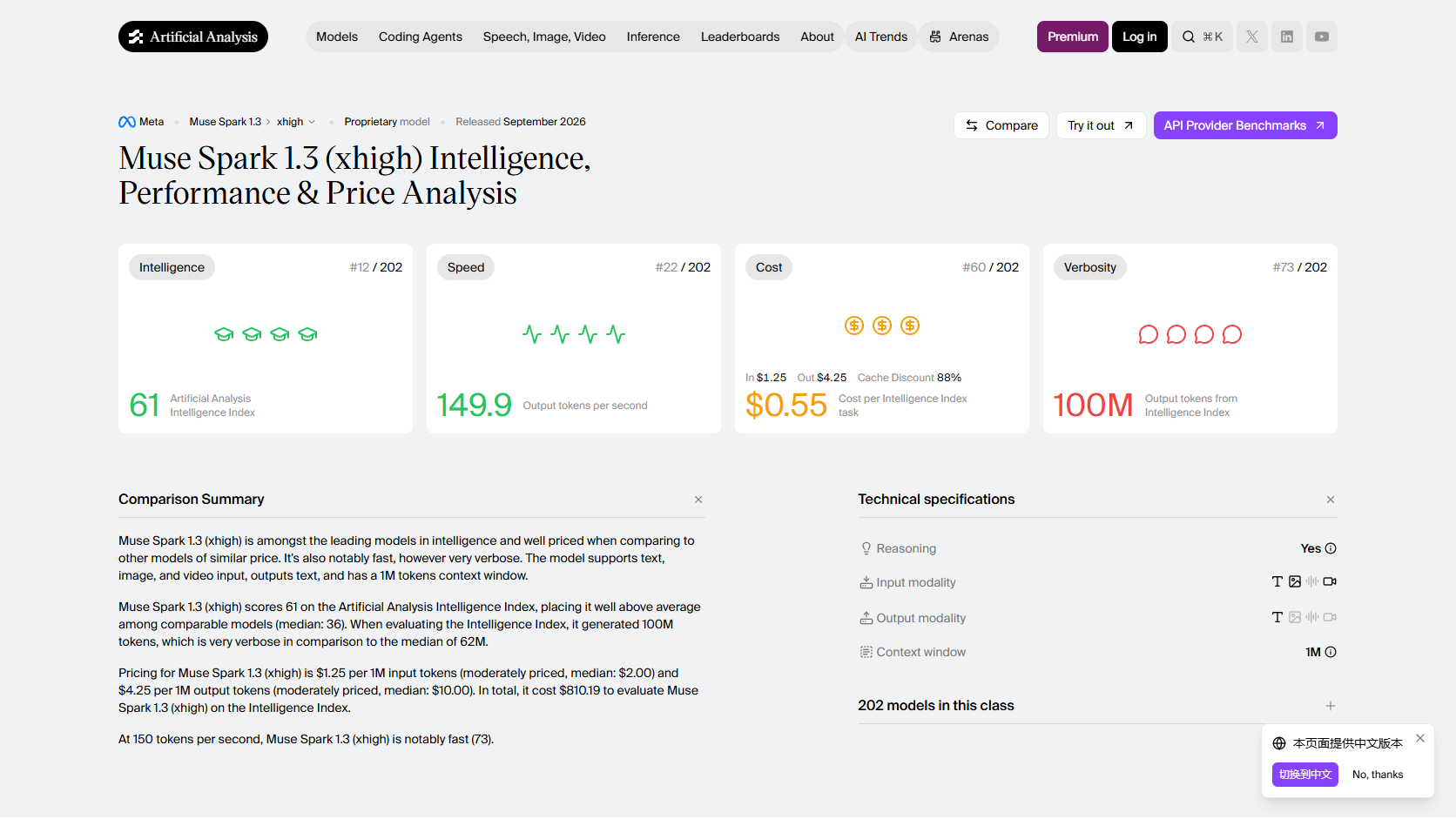Open the Inference menu
1456x819 pixels.
tap(653, 37)
